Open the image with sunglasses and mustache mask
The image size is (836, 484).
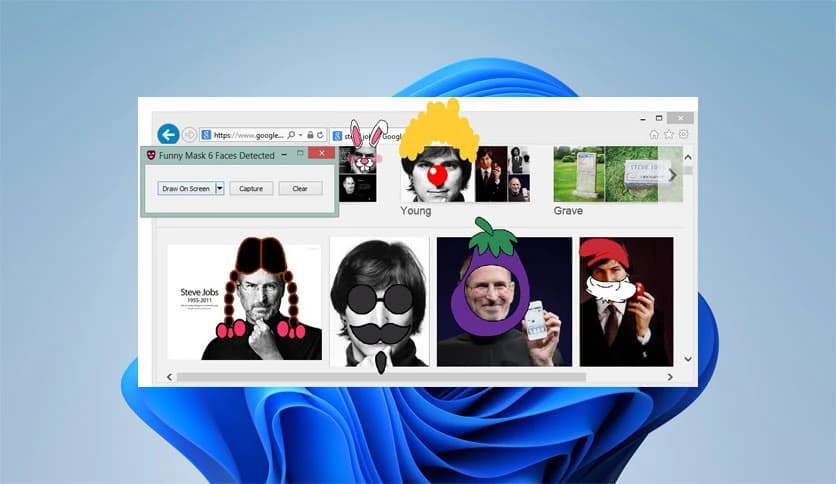[x=380, y=302]
